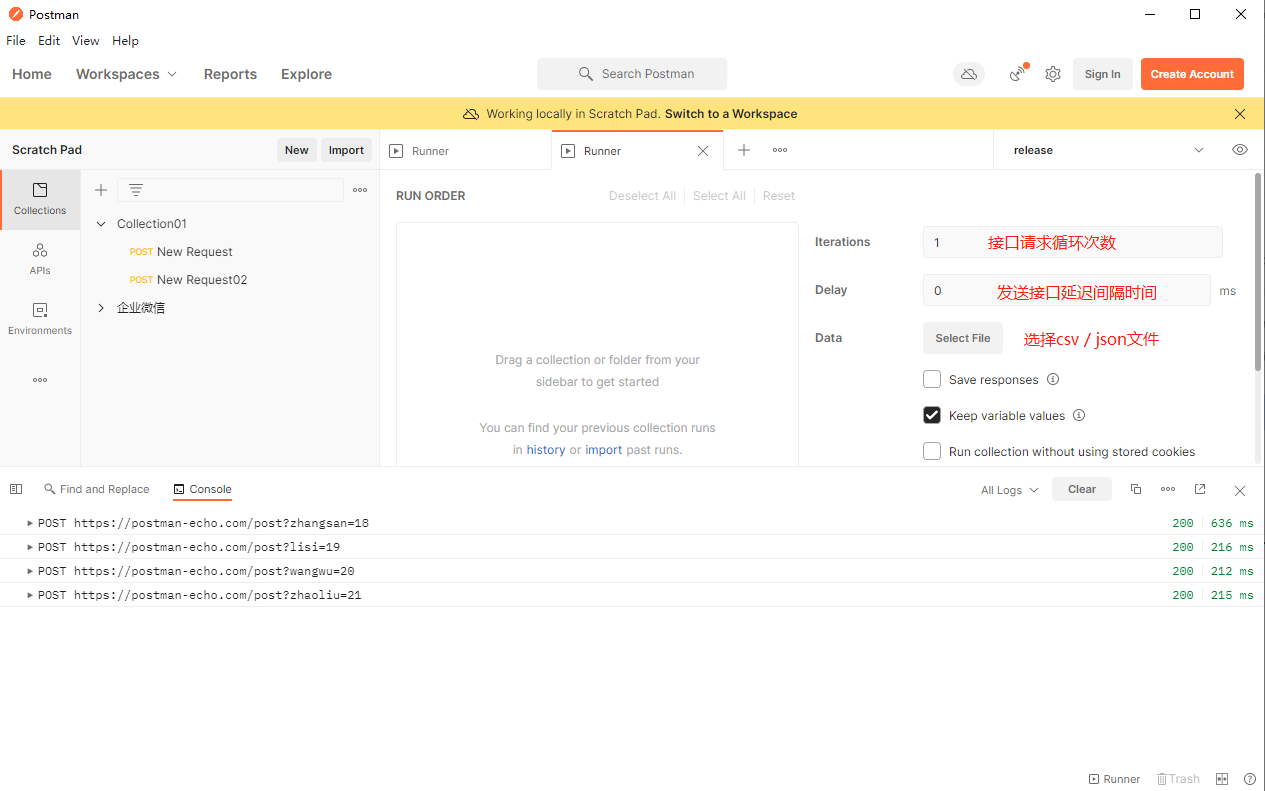Click the collections filter icon
Viewport: 1265px width, 791px height.
pos(136,190)
